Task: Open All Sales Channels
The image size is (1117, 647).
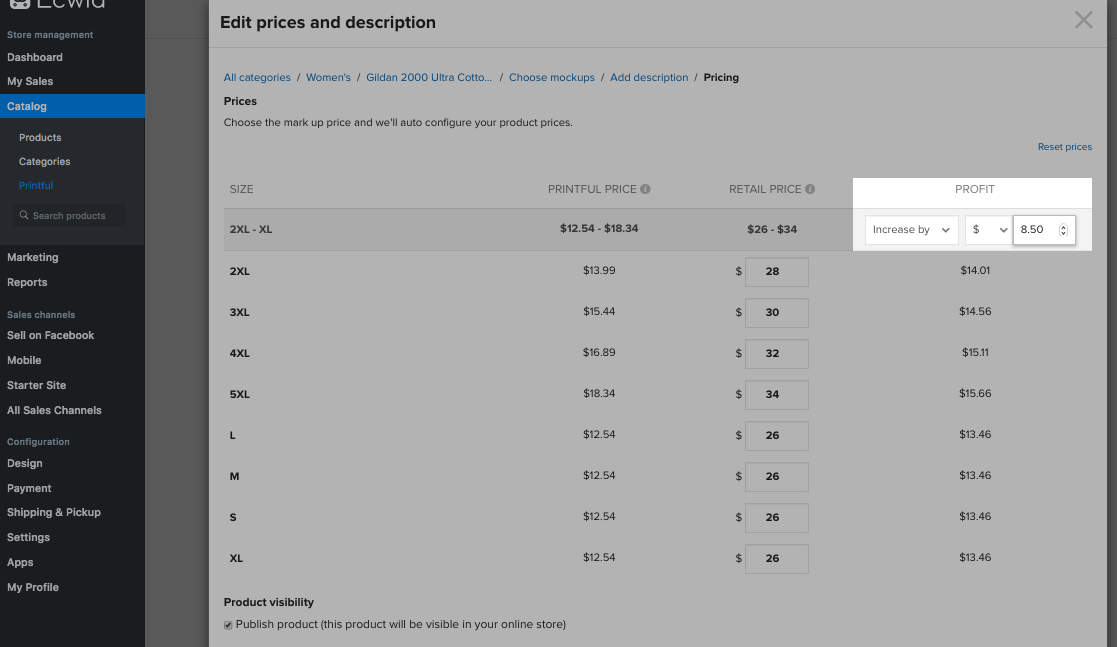Action: coord(54,410)
